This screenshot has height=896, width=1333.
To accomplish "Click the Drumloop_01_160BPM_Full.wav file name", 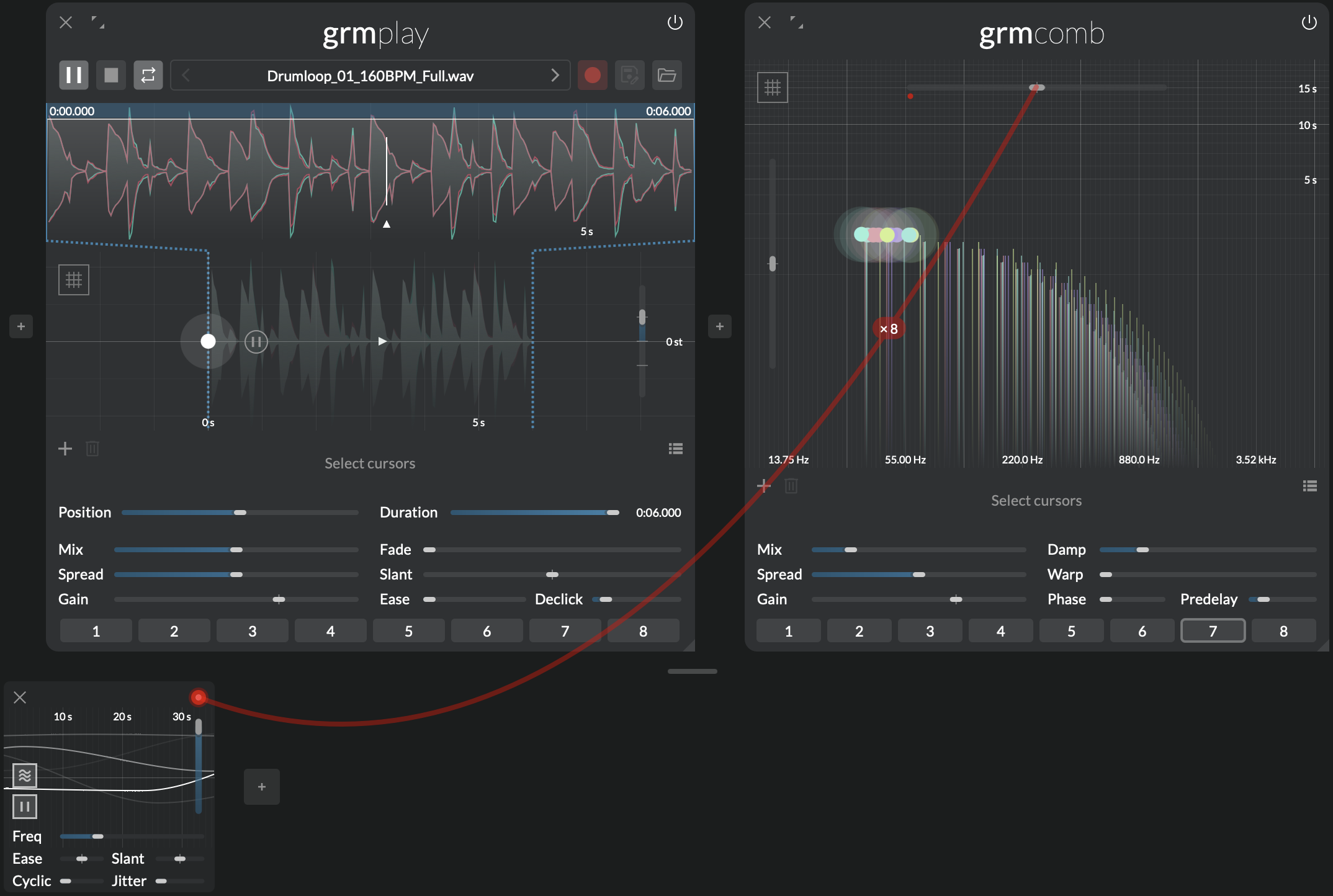I will click(370, 76).
